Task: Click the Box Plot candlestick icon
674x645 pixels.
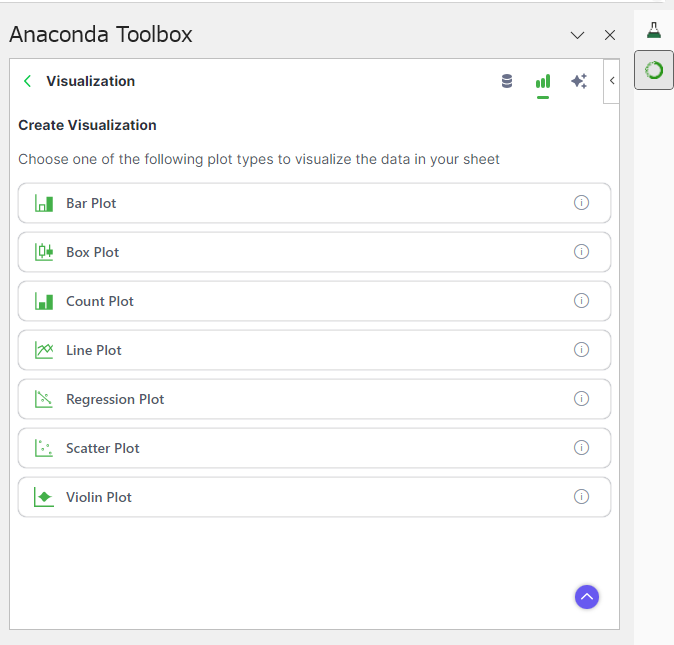Action: coord(44,252)
